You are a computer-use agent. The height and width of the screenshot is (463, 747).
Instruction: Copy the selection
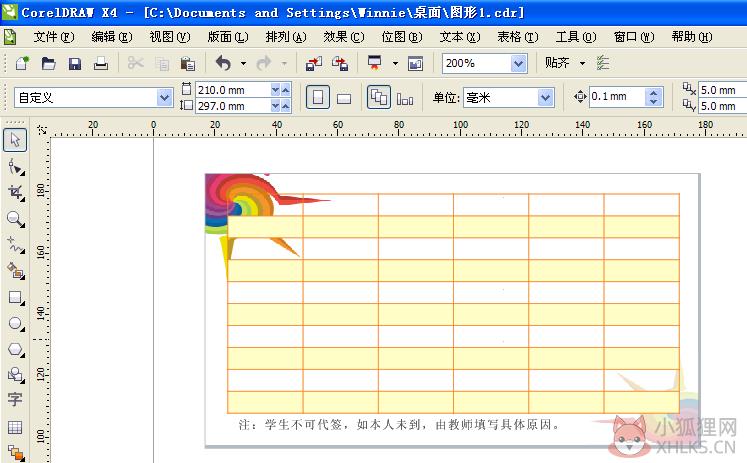(162, 63)
